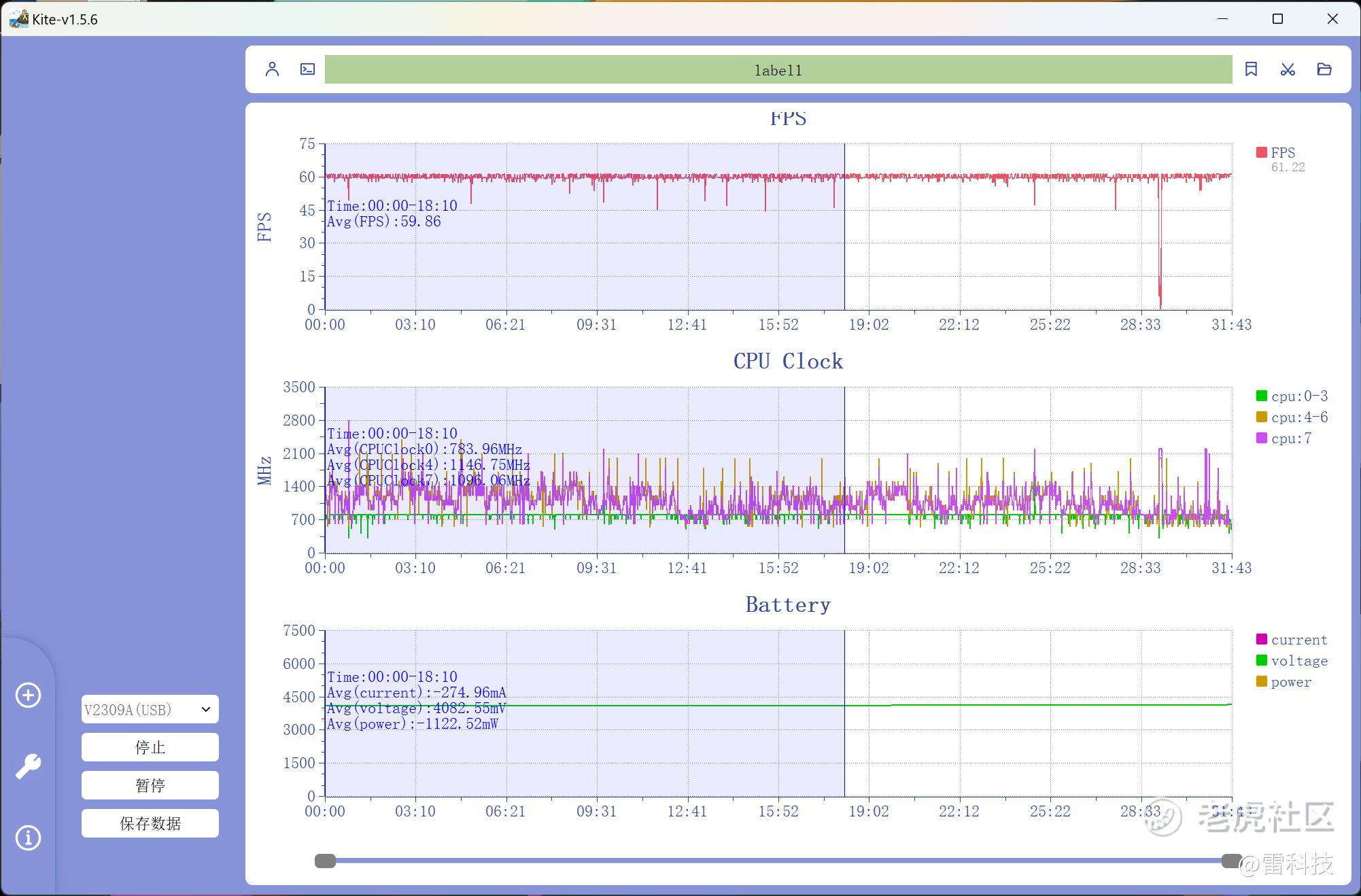The width and height of the screenshot is (1361, 896).
Task: Click the left timeline range slider handle
Action: pyautogui.click(x=325, y=861)
